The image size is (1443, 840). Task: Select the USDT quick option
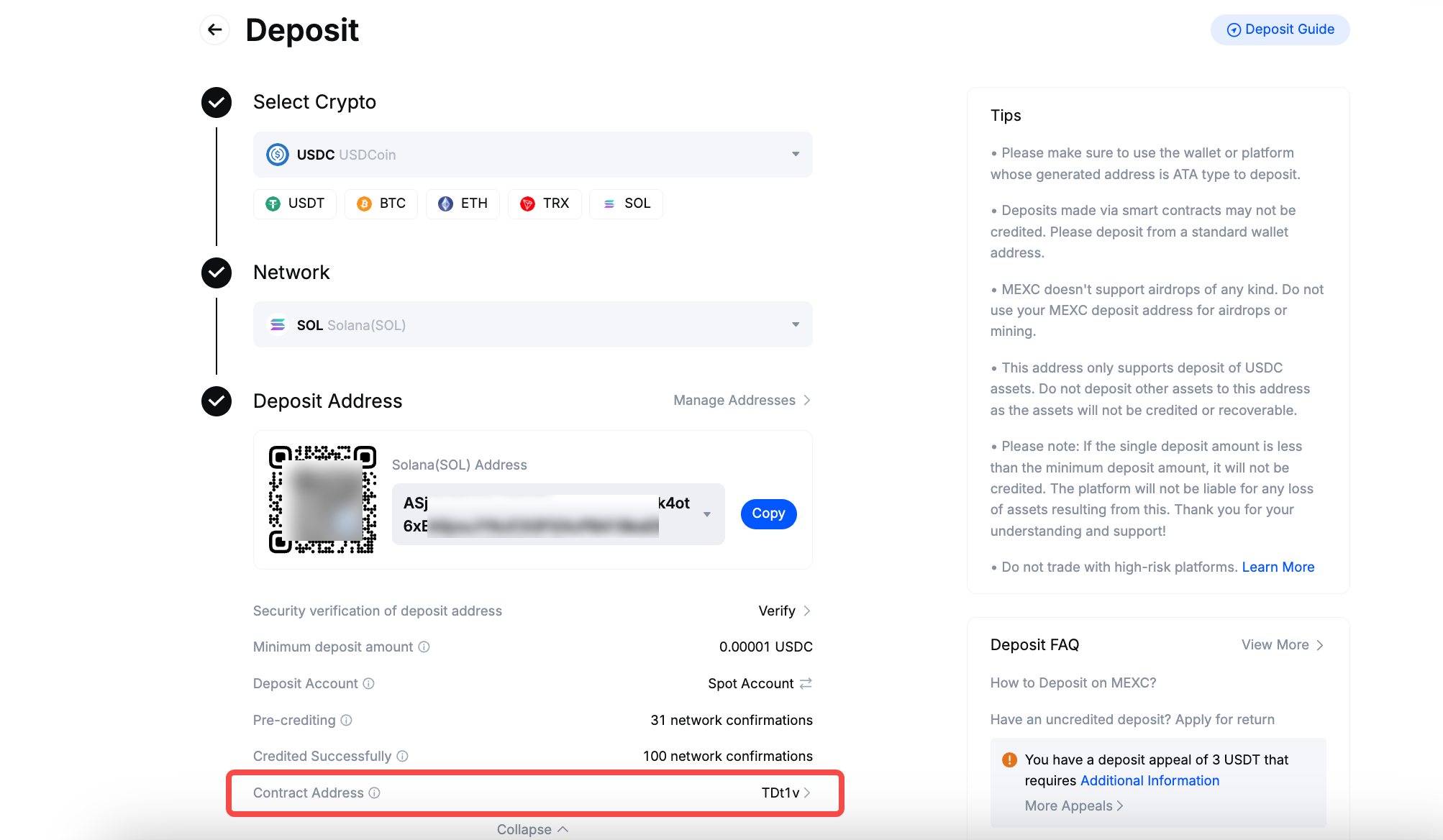tap(295, 204)
